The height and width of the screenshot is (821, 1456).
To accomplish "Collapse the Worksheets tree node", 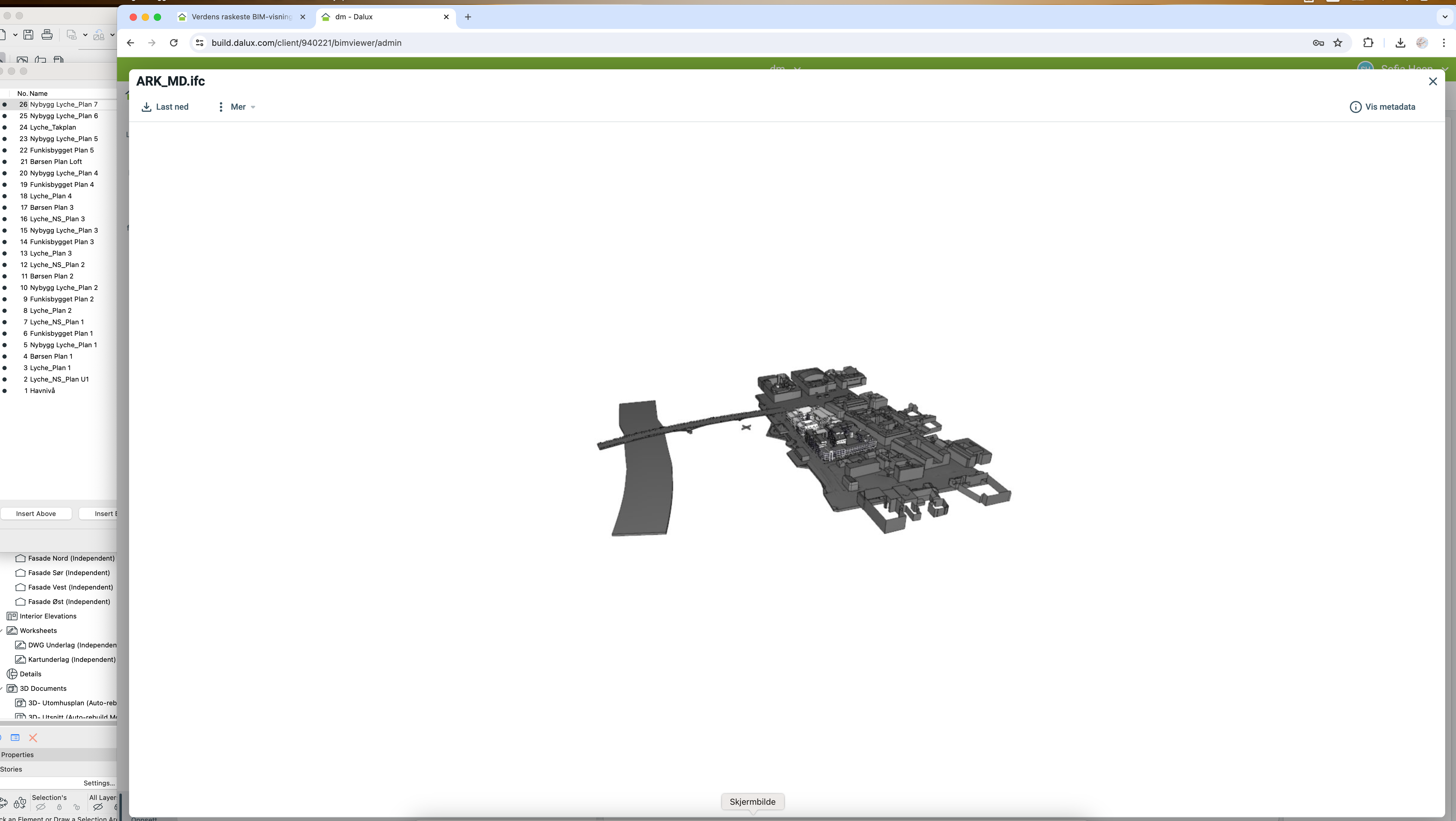I will point(2,631).
